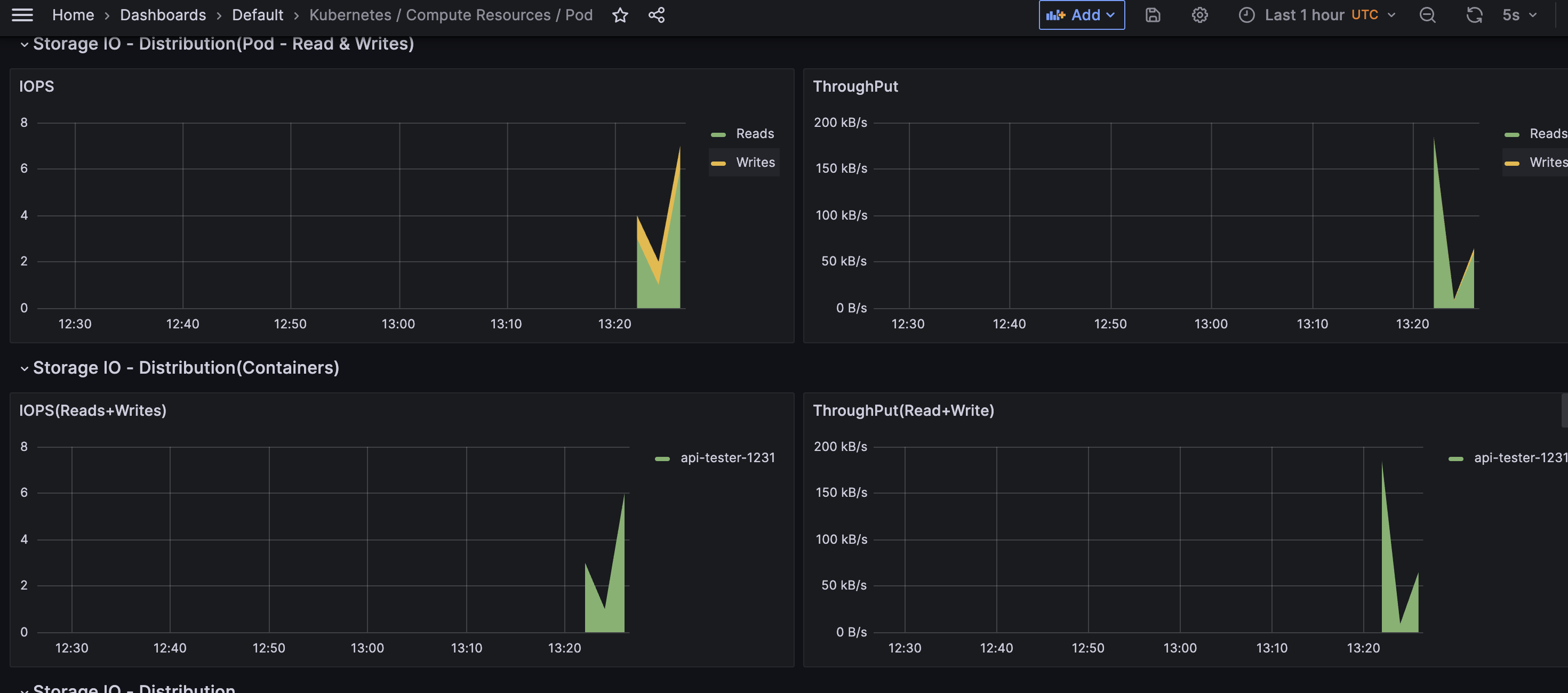
Task: Open the IOPS panel title menu
Action: pyautogui.click(x=36, y=86)
